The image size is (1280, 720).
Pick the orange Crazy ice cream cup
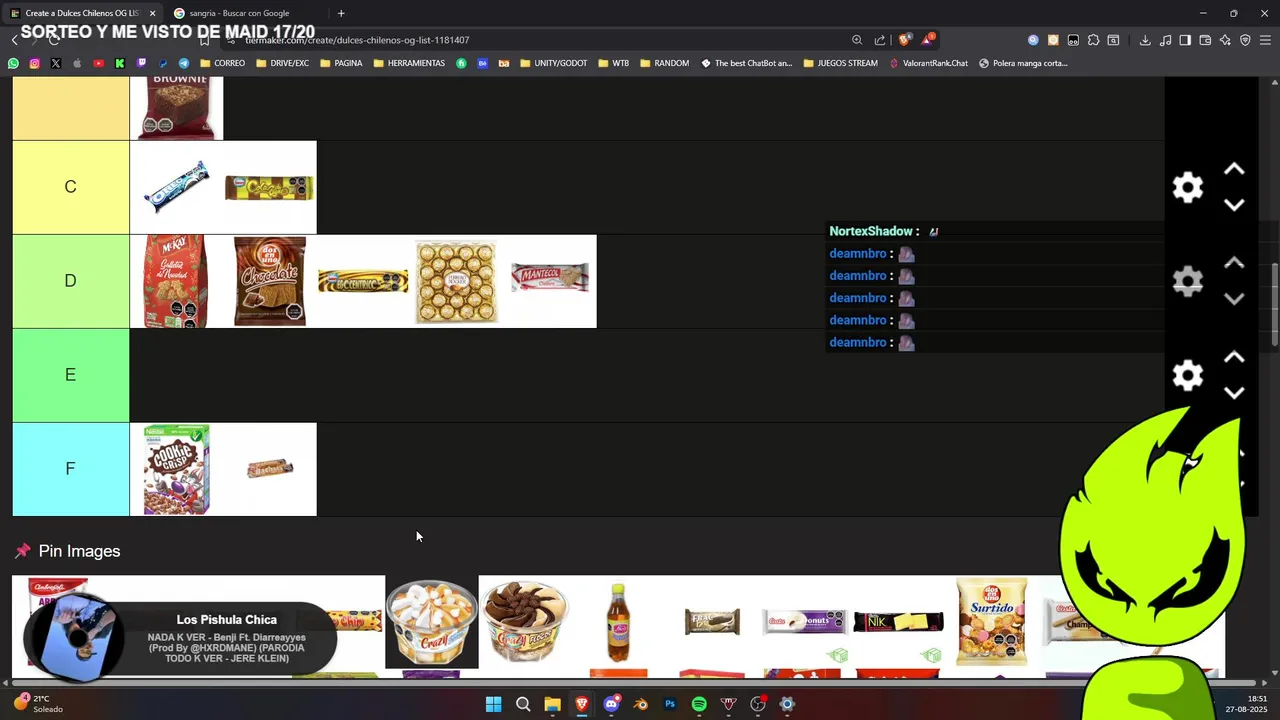point(432,622)
